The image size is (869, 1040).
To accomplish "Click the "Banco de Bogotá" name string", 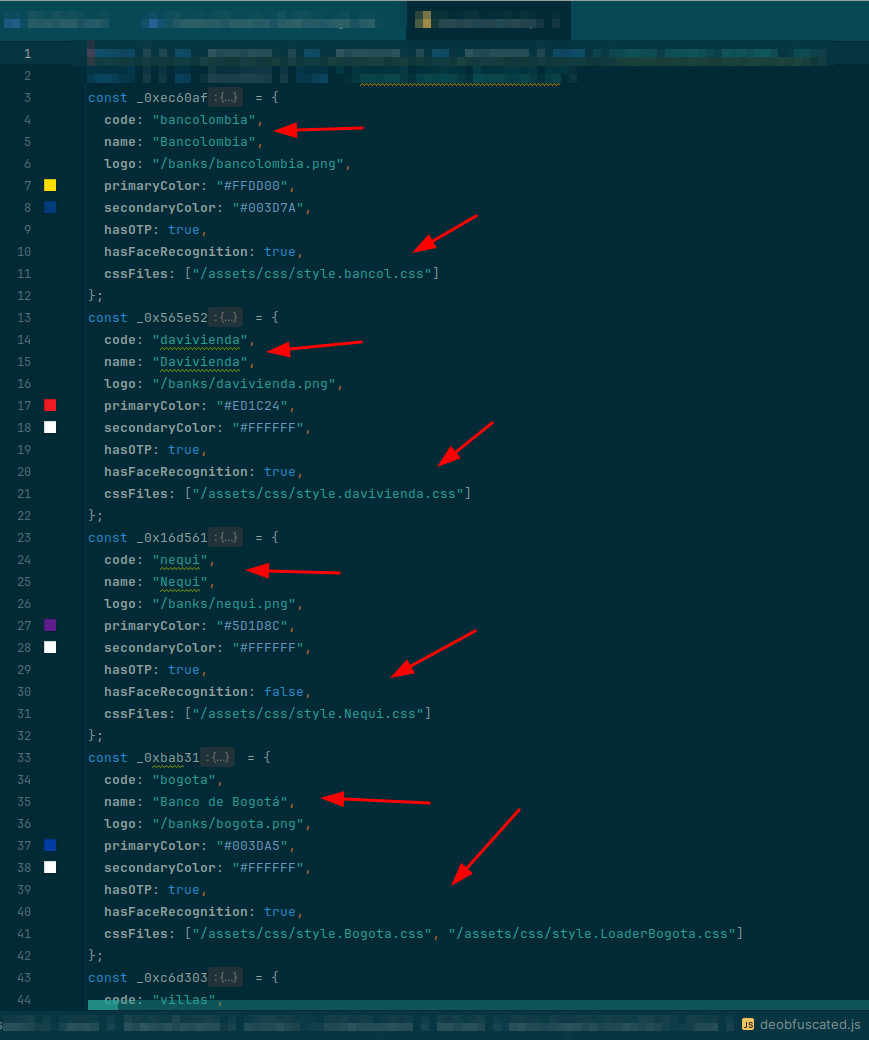I will pos(220,802).
